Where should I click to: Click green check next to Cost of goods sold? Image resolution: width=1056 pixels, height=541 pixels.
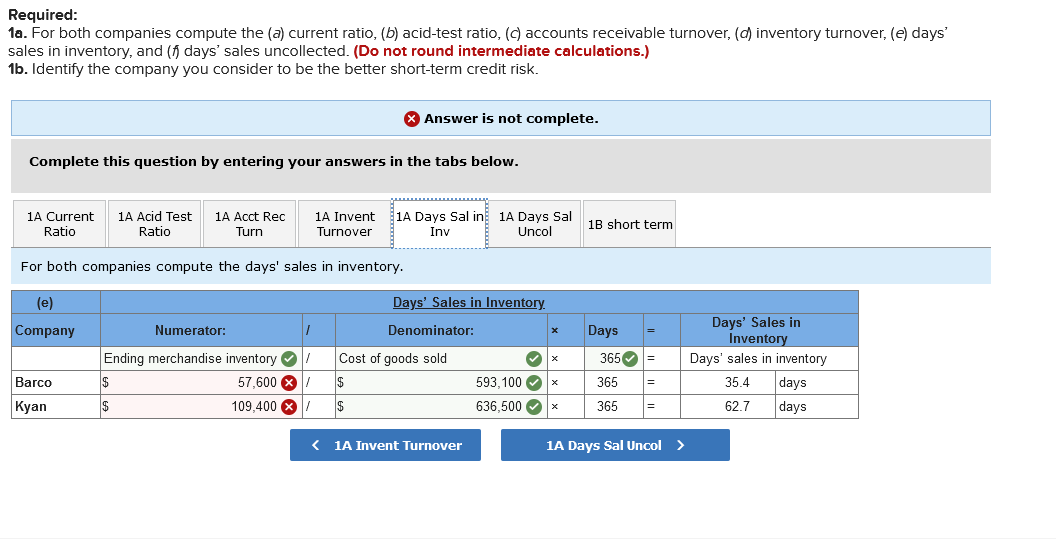pos(534,359)
